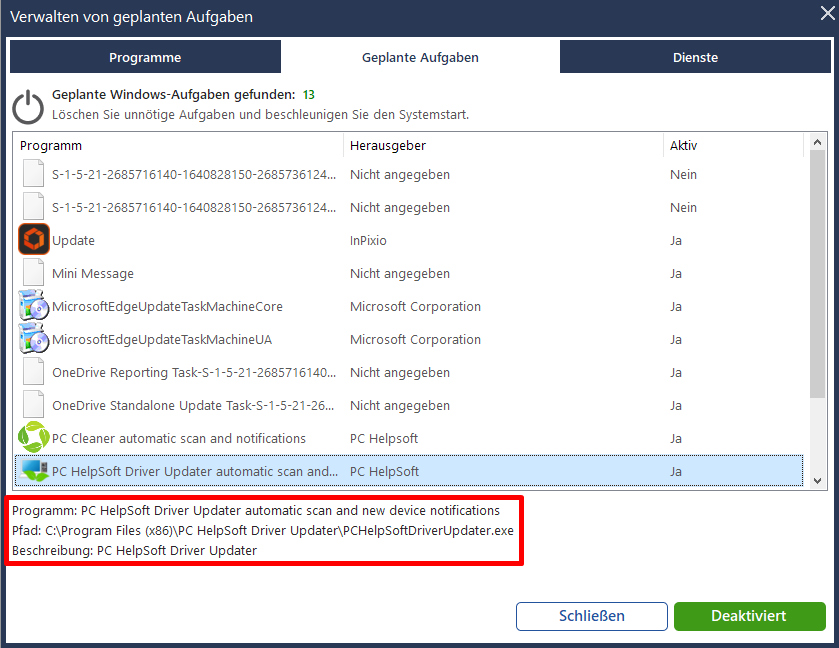
Task: Click the MicrosoftEdgeUpdateTaskMachineCore installer icon
Action: click(x=34, y=306)
